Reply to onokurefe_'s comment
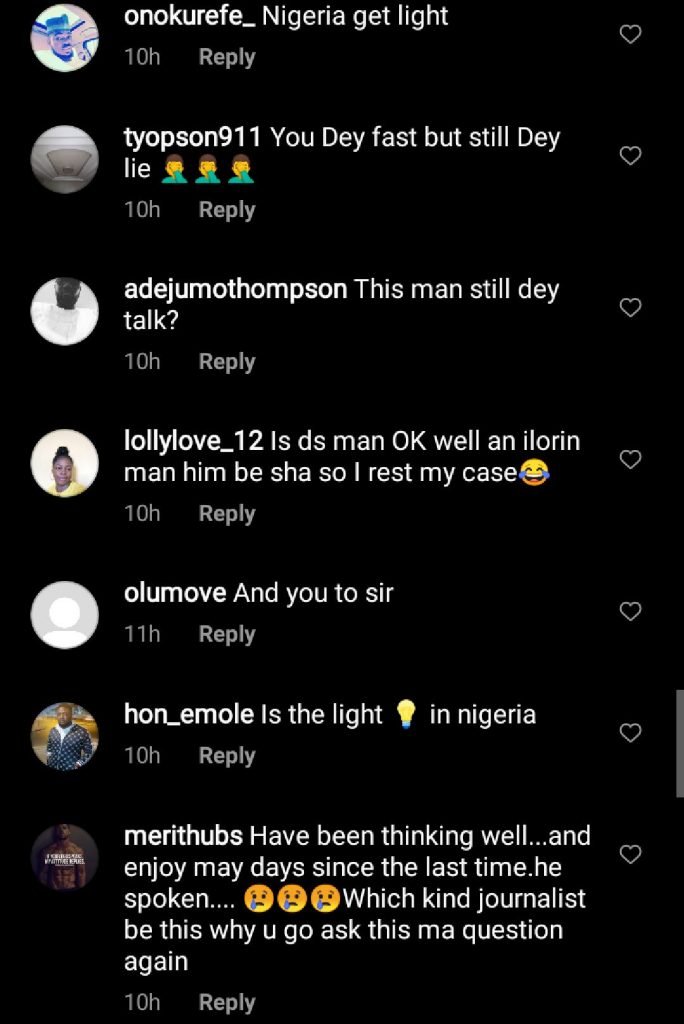The height and width of the screenshot is (1024, 684). tap(227, 57)
